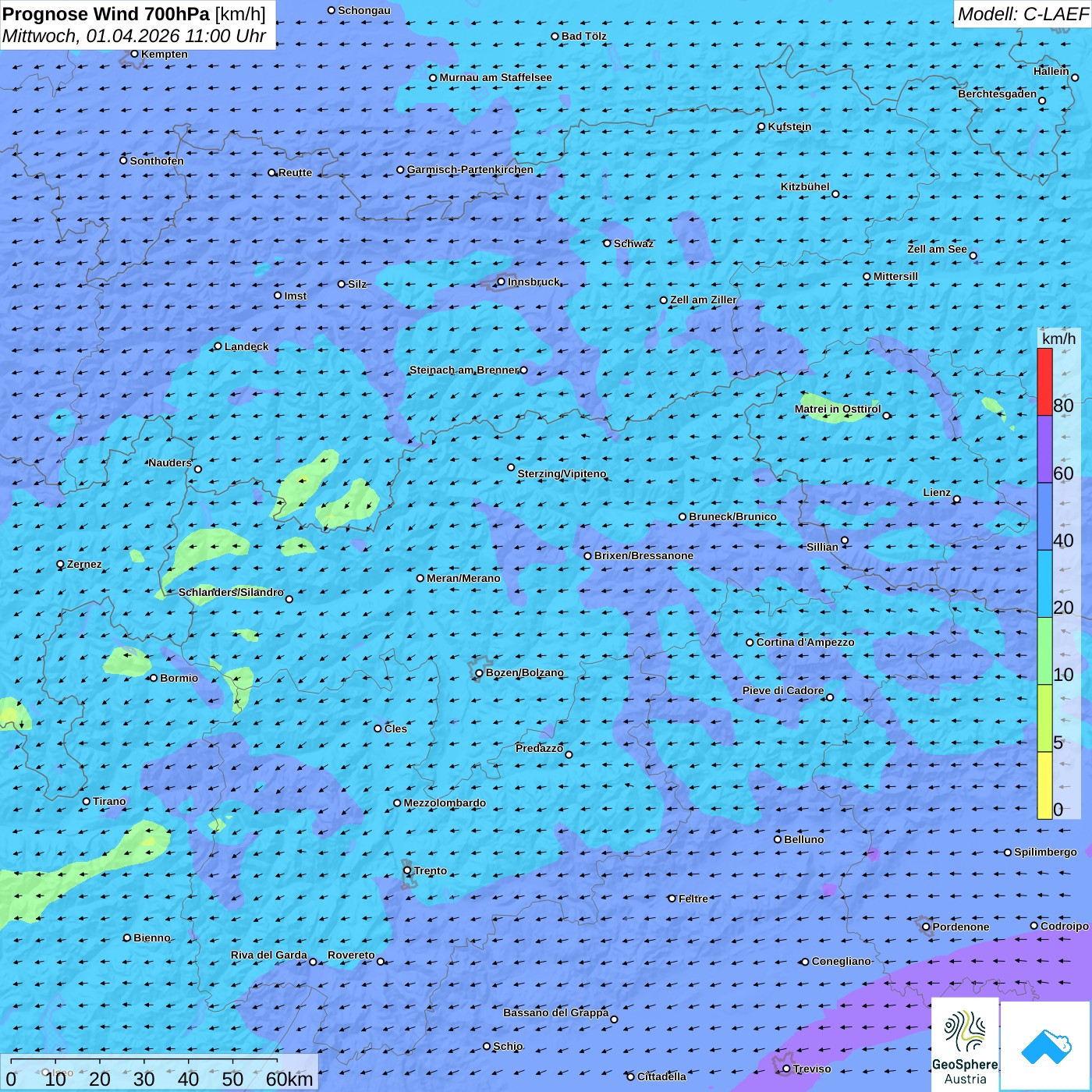
Task: Click the Hallein city label
Action: click(x=1051, y=71)
